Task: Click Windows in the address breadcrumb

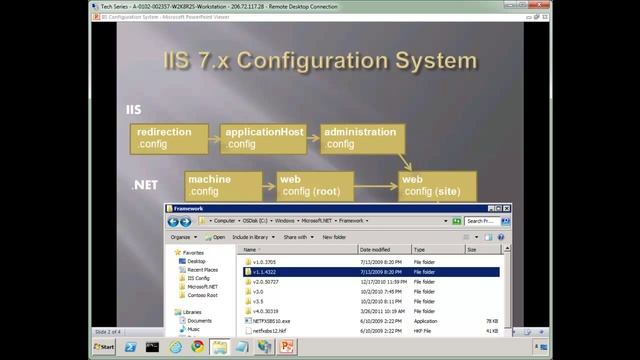Action: (284, 221)
